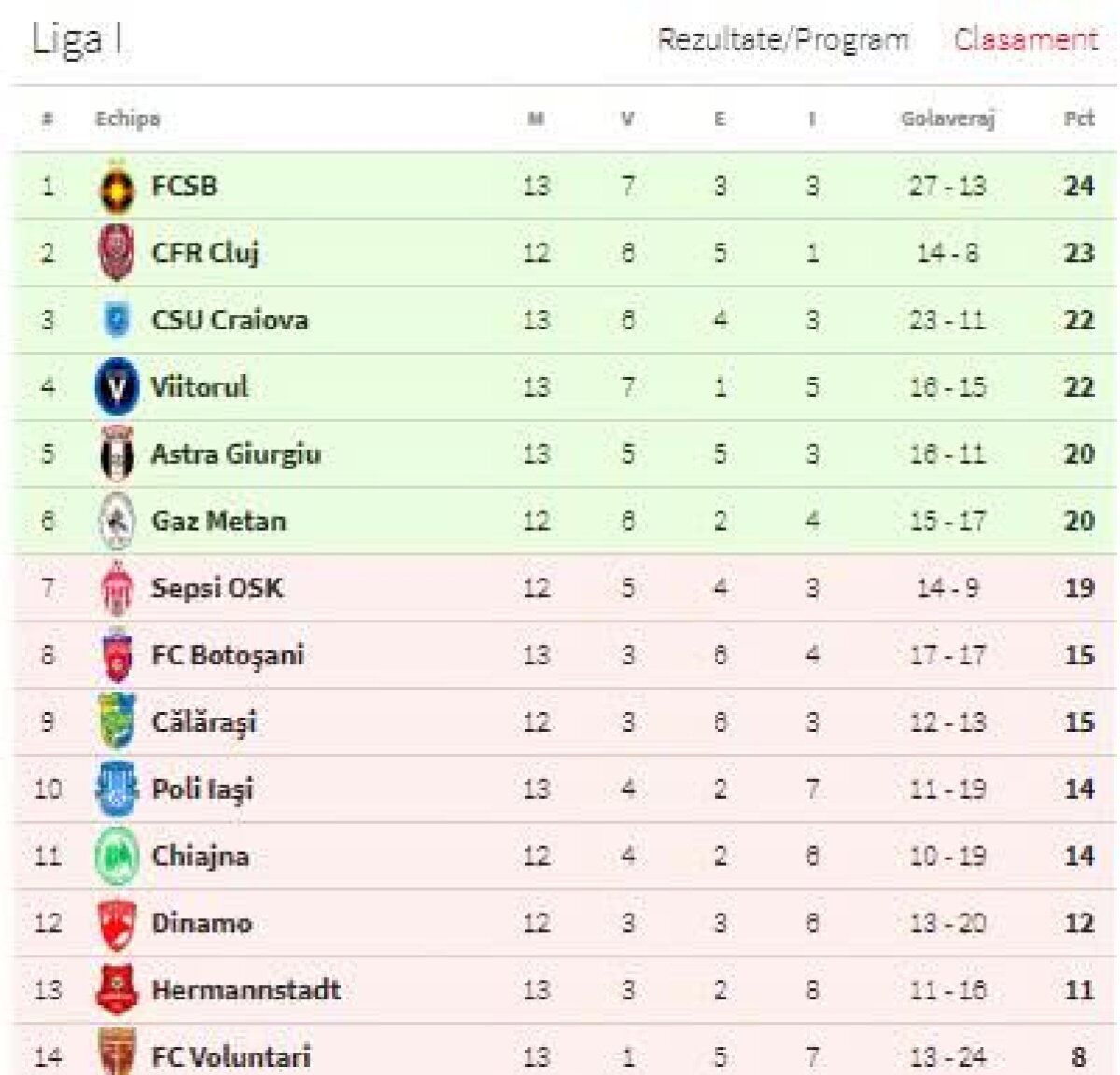Click the FC Voluntari team name
Screen dimensions: 1120x1075
tap(231, 1057)
